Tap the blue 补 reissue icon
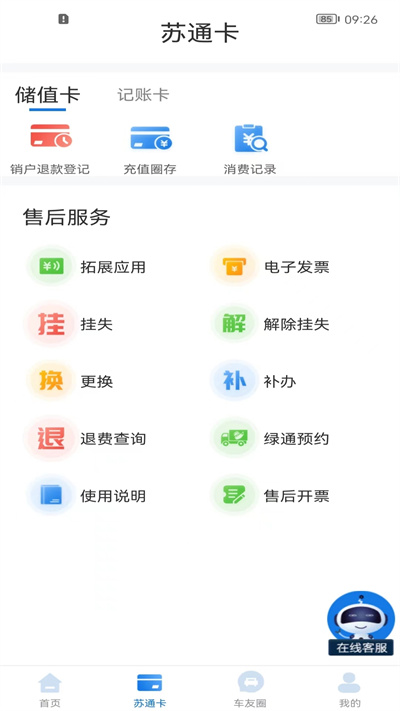 click(x=234, y=381)
